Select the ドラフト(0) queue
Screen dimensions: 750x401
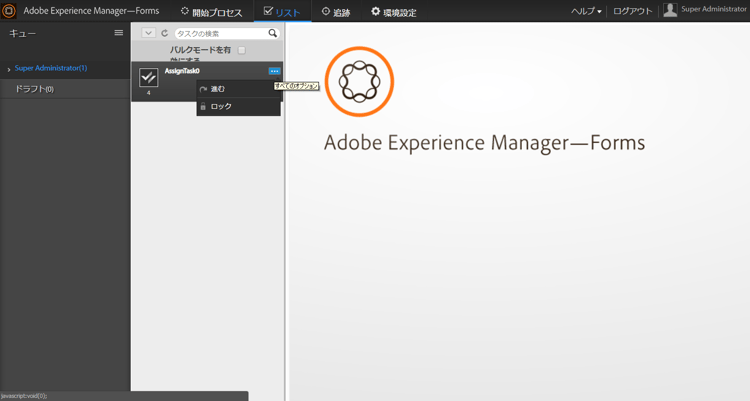(34, 89)
